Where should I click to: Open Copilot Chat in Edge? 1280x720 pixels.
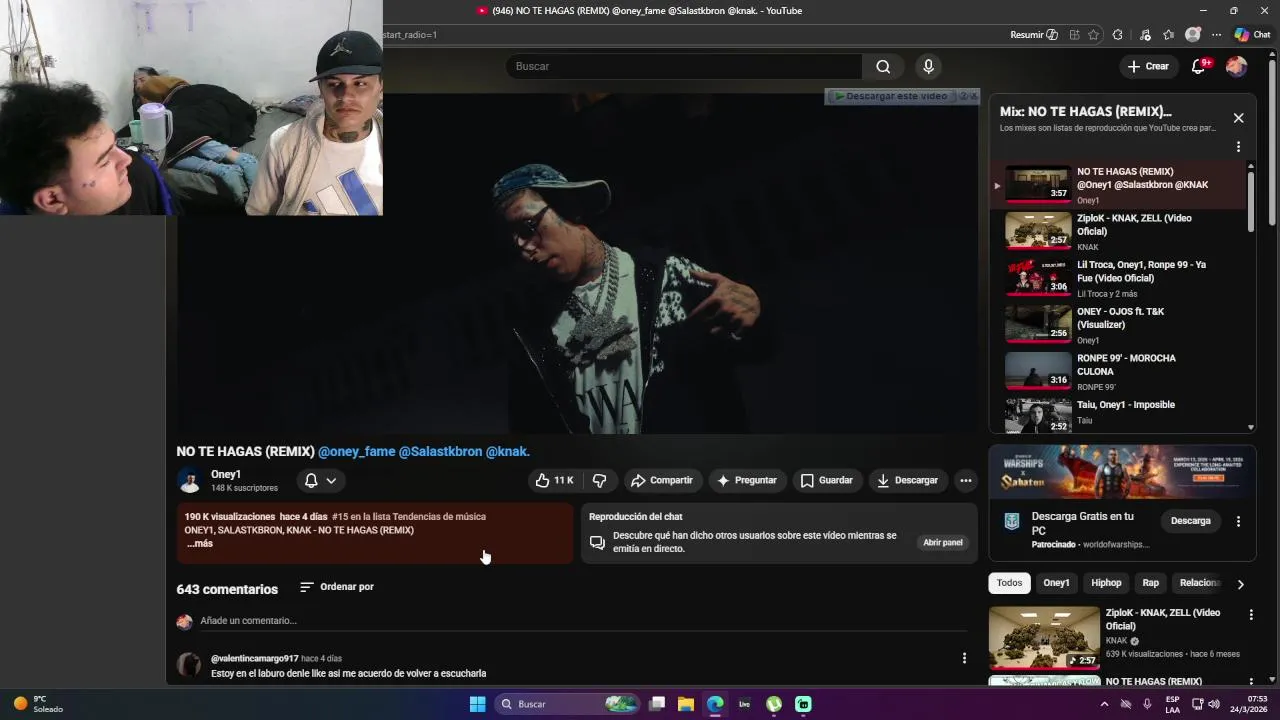pos(1252,35)
